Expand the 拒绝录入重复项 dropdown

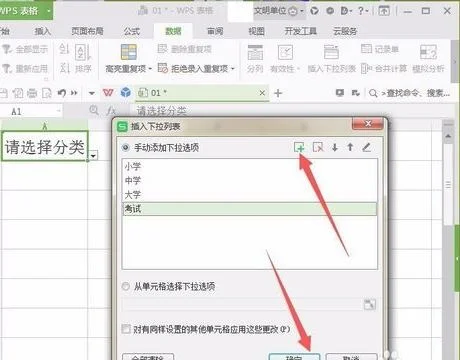click(x=233, y=69)
